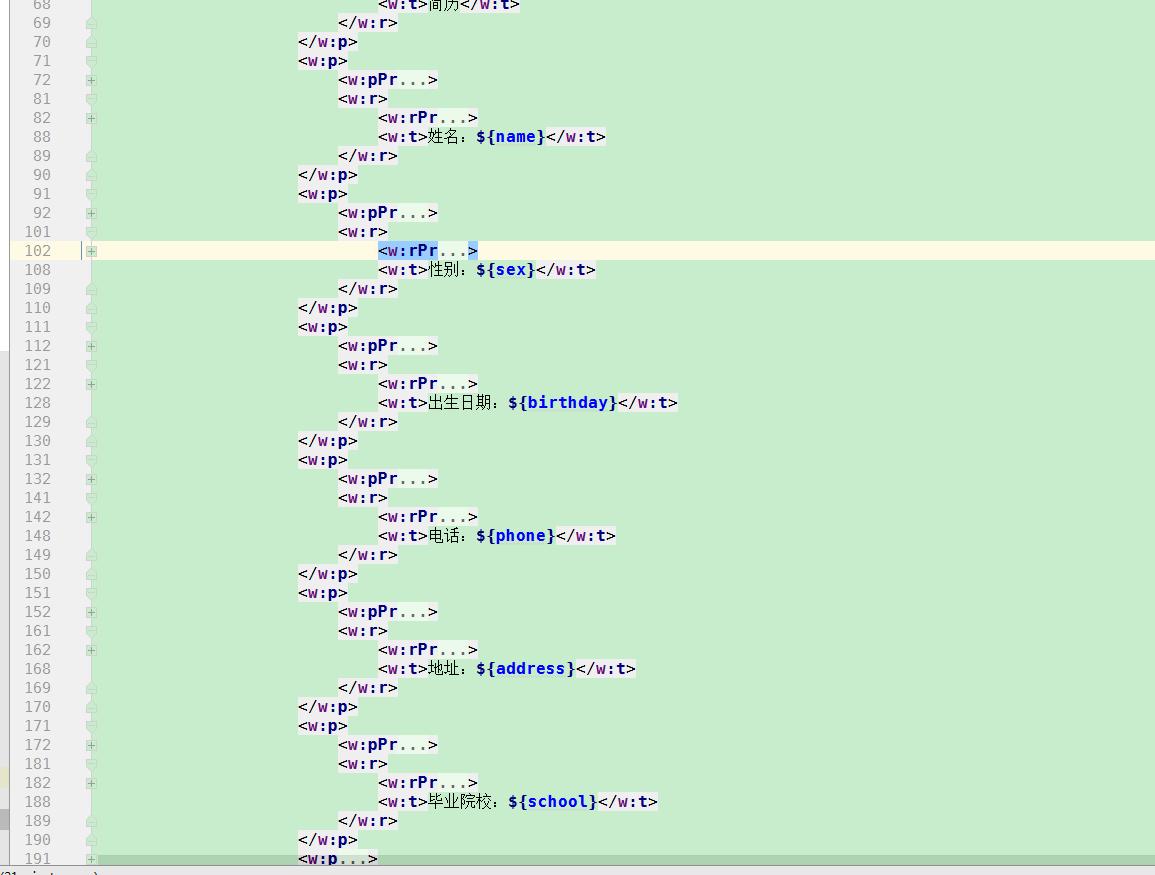Click the 出生日期 text in line 128
1155x875 pixels.
click(x=460, y=404)
